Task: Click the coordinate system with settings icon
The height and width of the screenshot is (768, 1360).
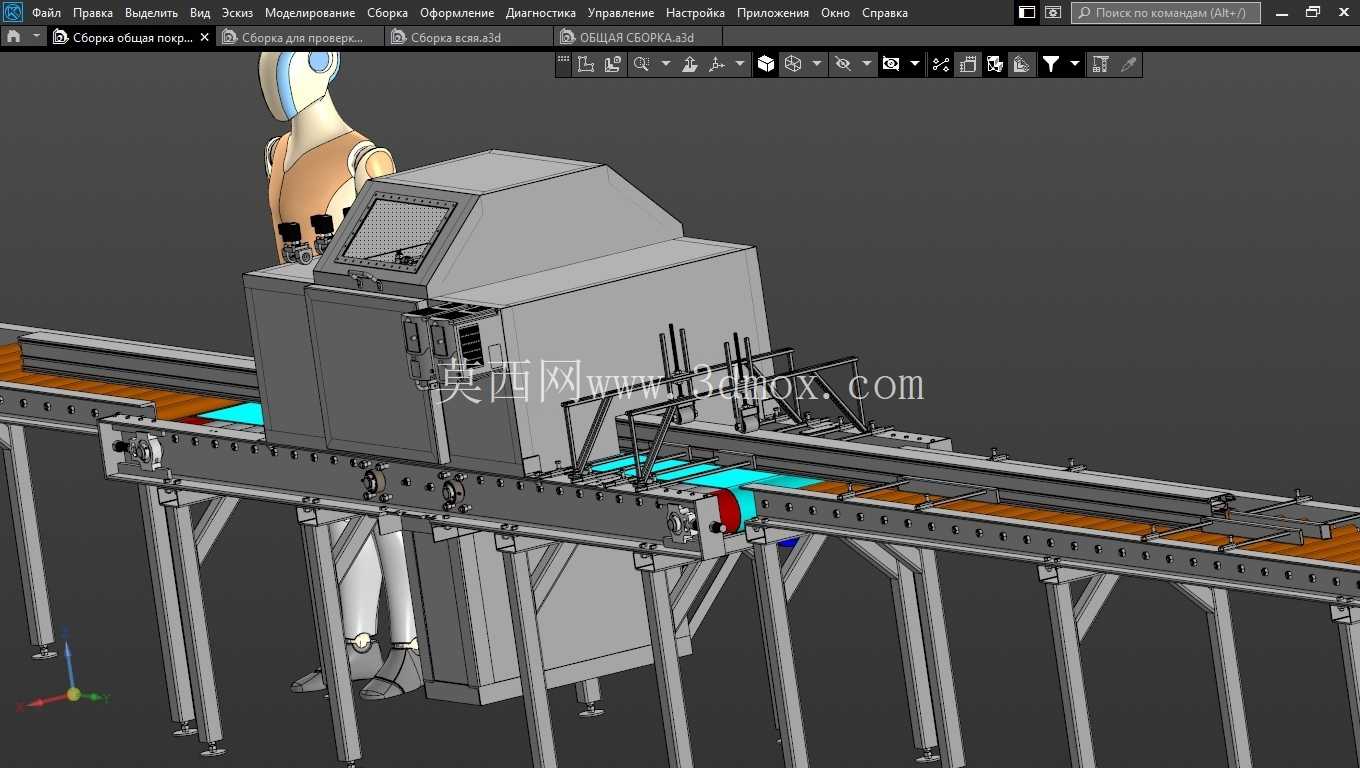Action: click(613, 64)
